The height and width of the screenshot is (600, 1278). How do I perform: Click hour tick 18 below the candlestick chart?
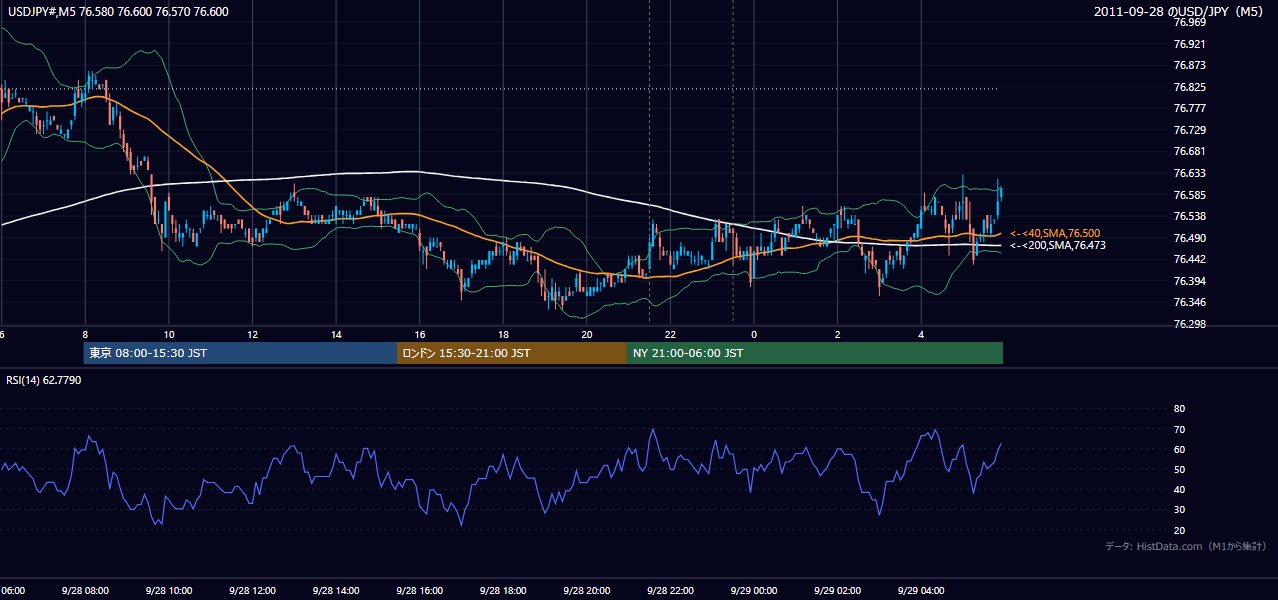504,335
